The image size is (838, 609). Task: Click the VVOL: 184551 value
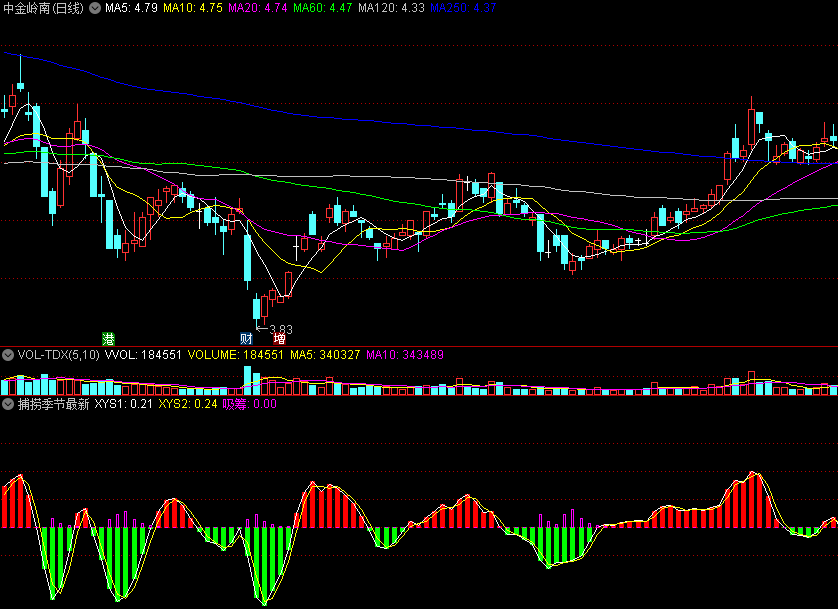coord(143,355)
